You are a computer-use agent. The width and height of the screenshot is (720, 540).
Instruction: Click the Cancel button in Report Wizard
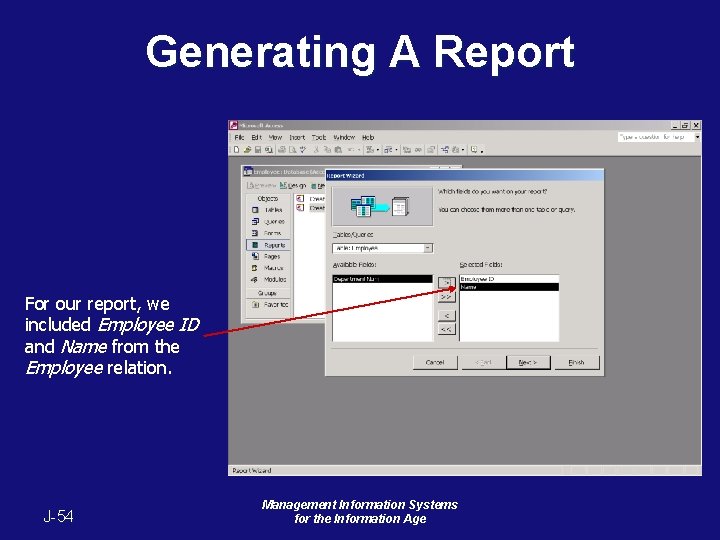point(435,362)
